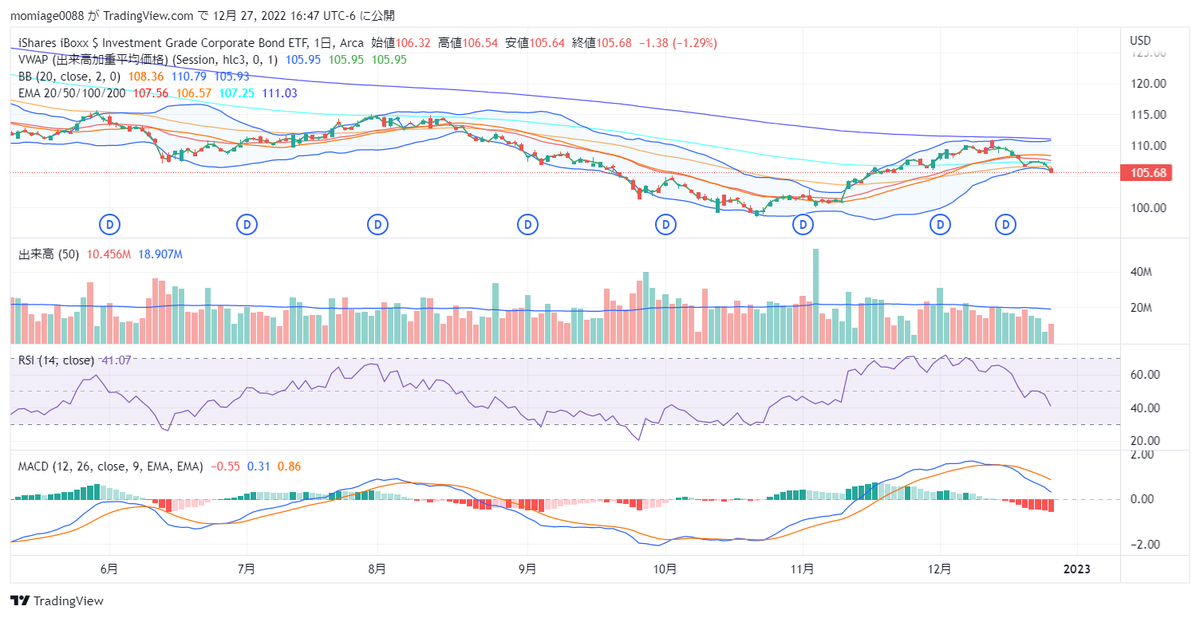Click the 高値106.54 high value
1200x618 pixels.
coord(467,43)
